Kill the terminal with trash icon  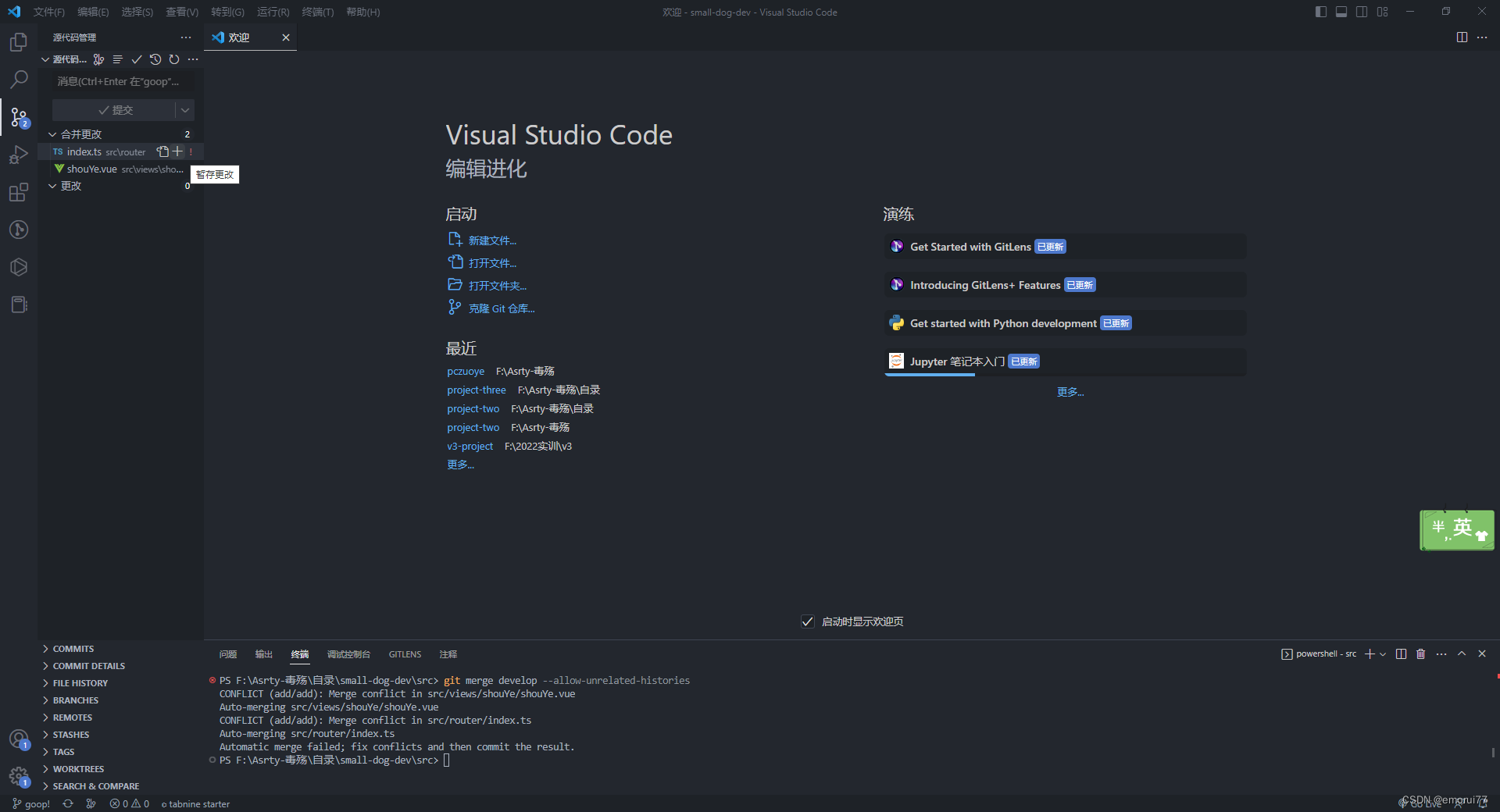coord(1421,654)
